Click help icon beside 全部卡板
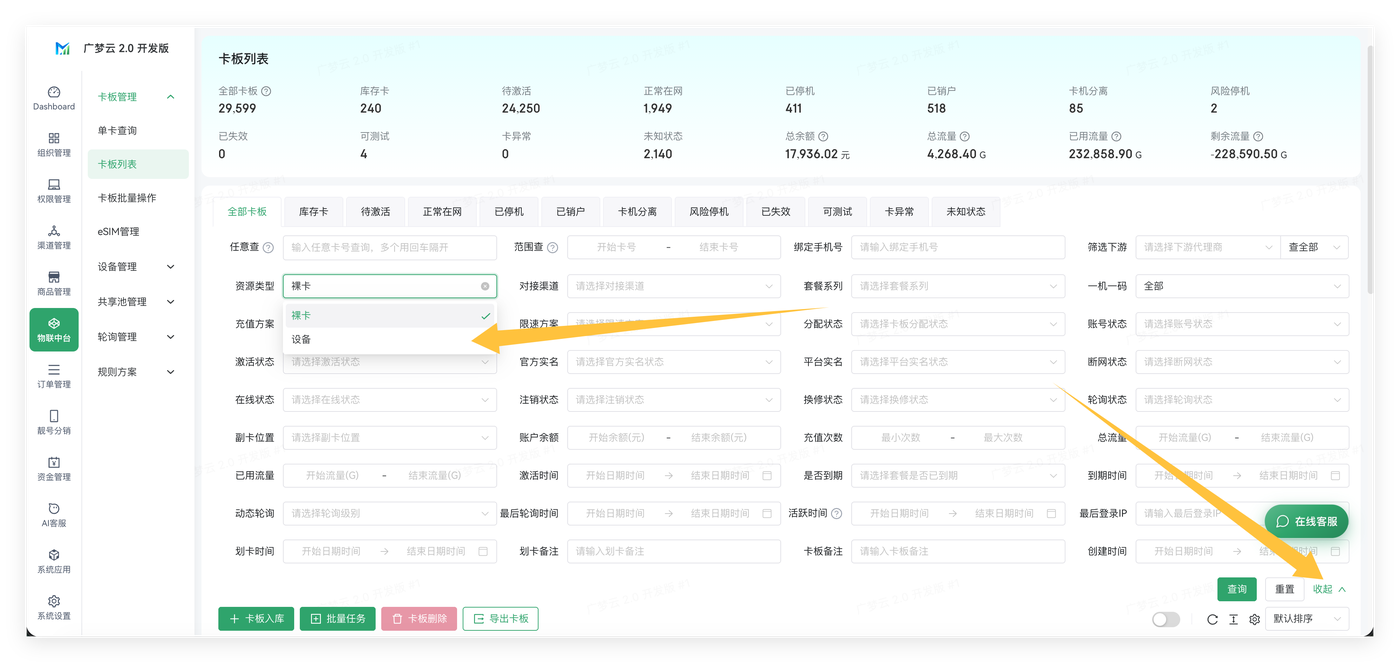Screen dimensions: 1400x663 (266, 91)
